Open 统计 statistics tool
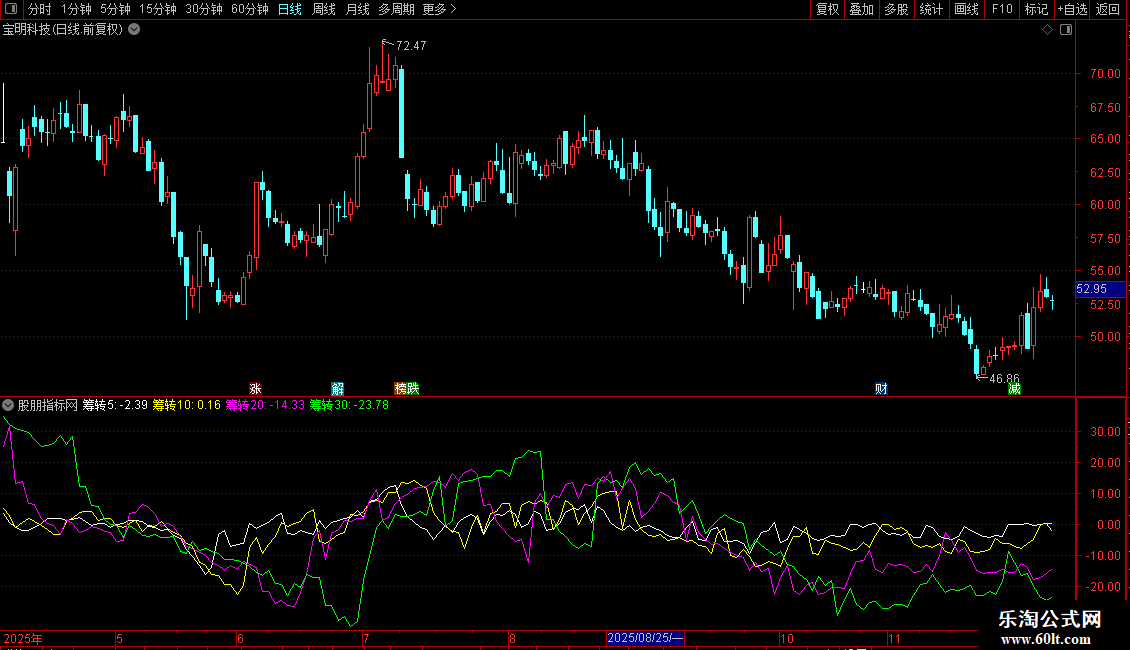This screenshot has height=650, width=1130. (931, 9)
